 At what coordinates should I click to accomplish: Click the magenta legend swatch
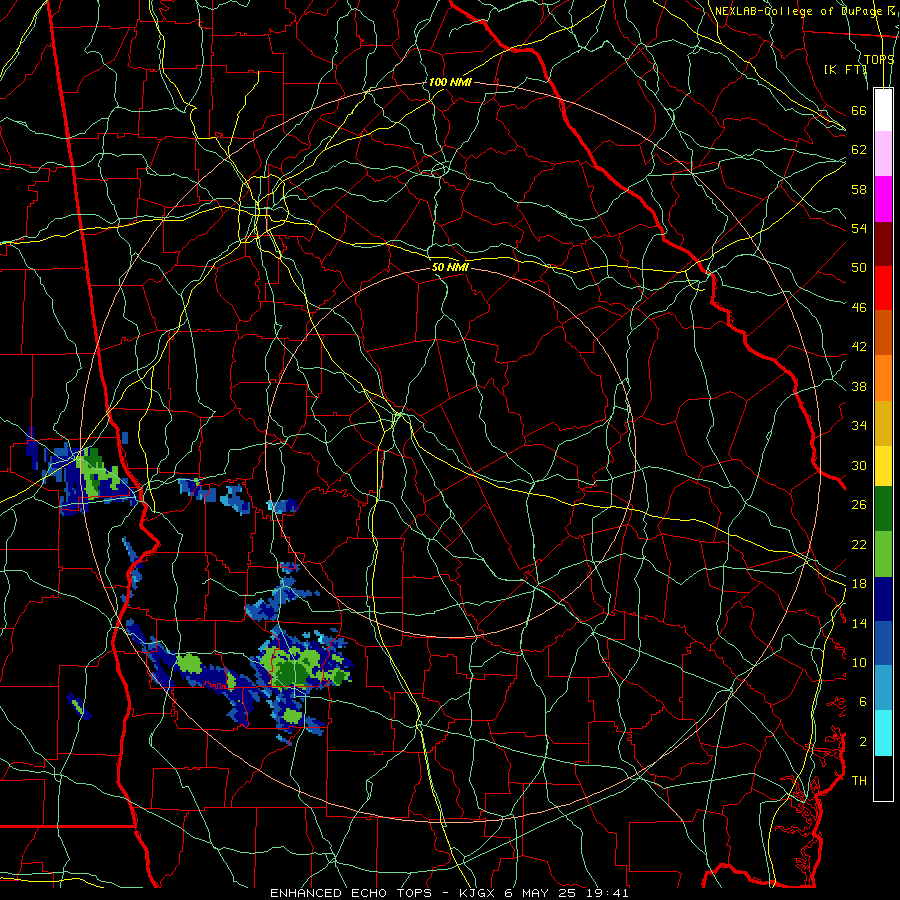point(883,199)
